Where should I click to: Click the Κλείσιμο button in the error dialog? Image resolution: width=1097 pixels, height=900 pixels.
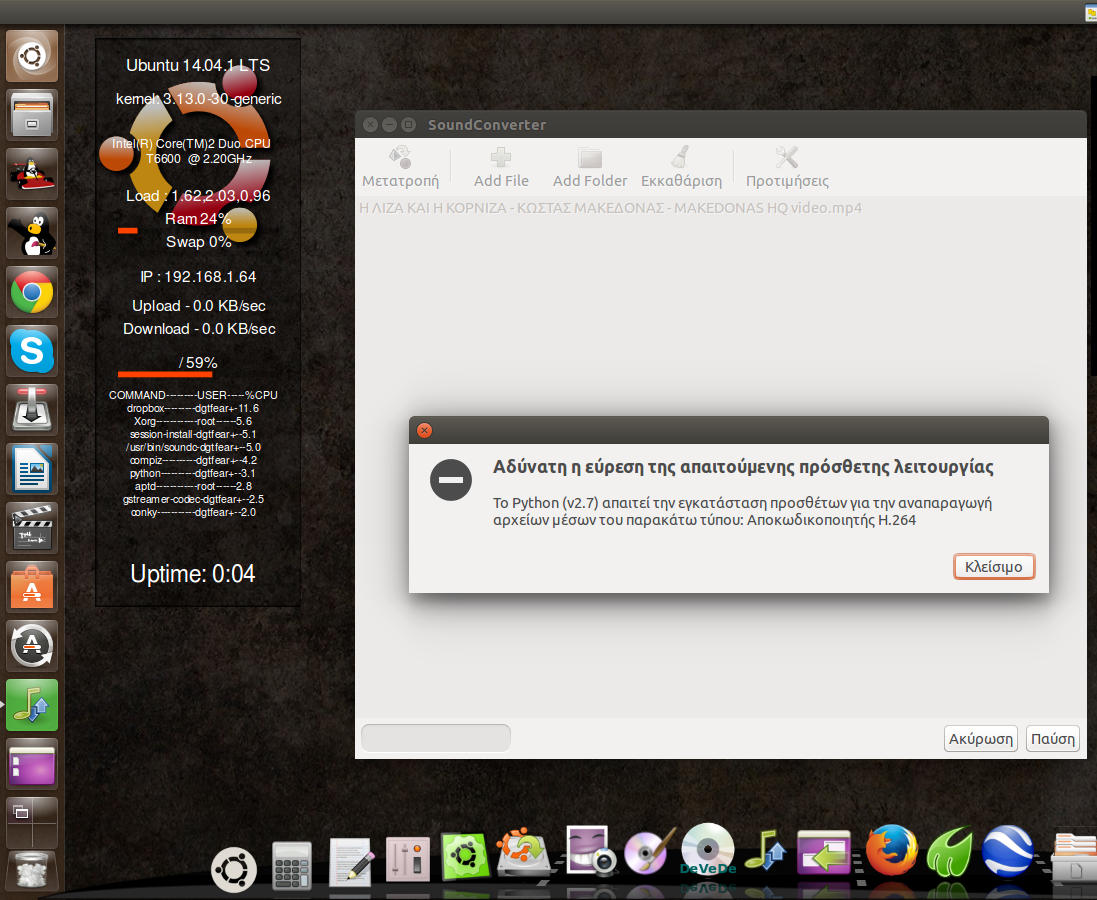(x=993, y=567)
